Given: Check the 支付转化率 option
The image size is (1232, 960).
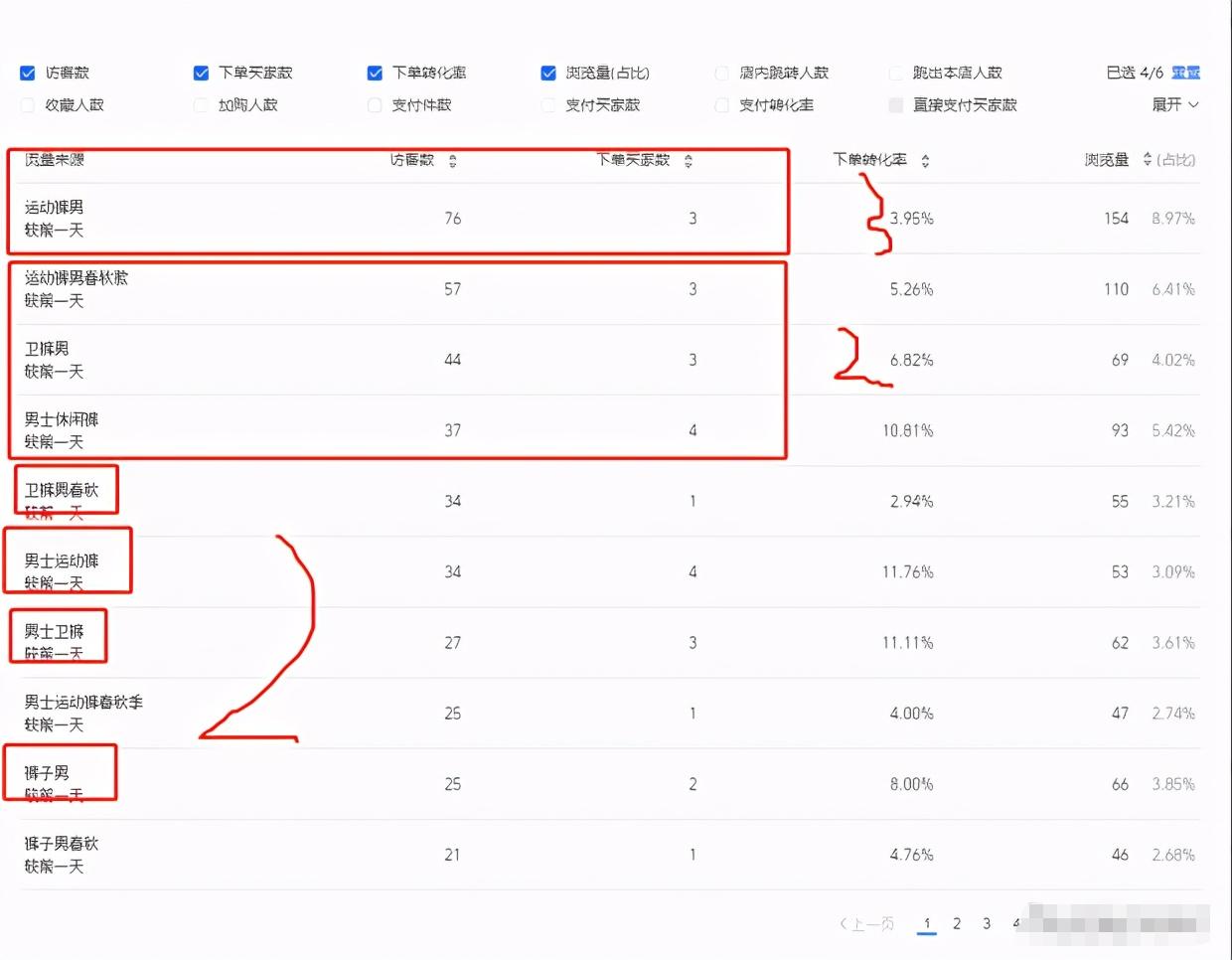Looking at the screenshot, I should coord(721,105).
